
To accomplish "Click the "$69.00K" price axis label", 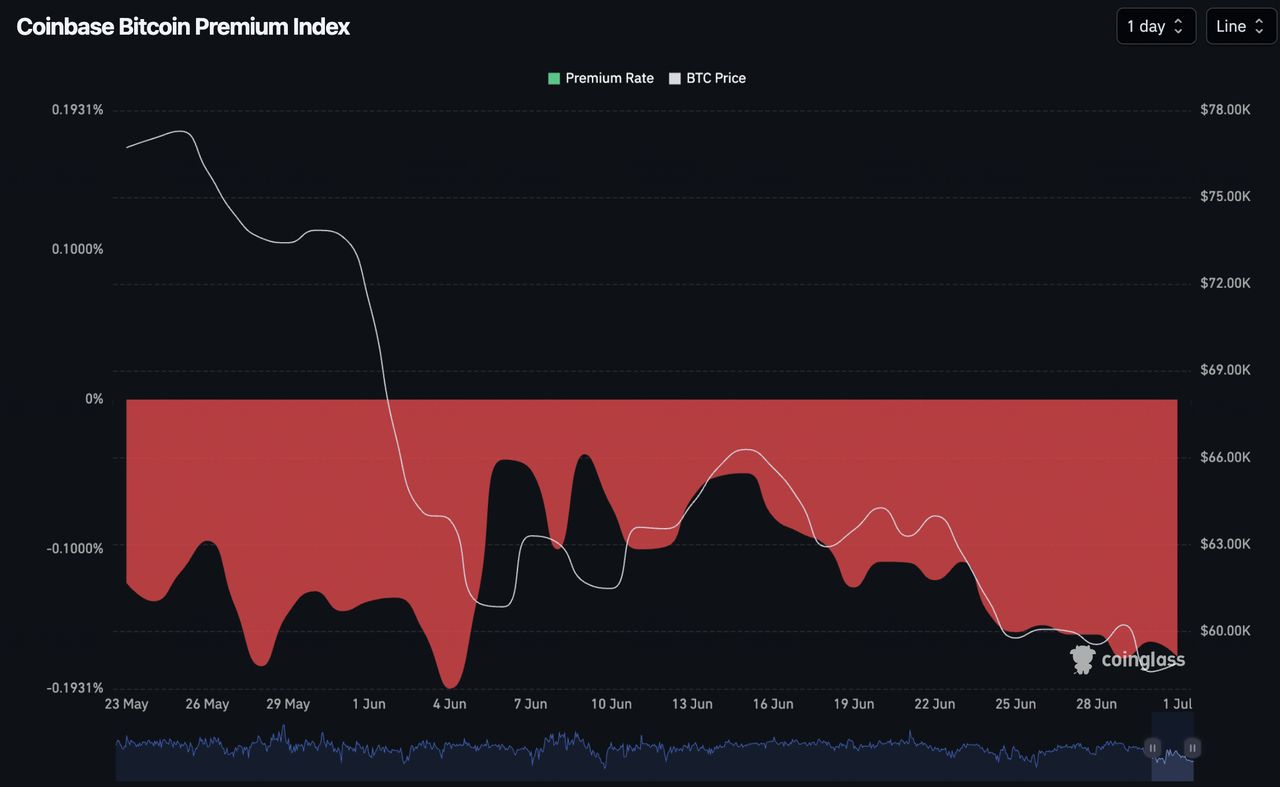I will click(x=1225, y=370).
